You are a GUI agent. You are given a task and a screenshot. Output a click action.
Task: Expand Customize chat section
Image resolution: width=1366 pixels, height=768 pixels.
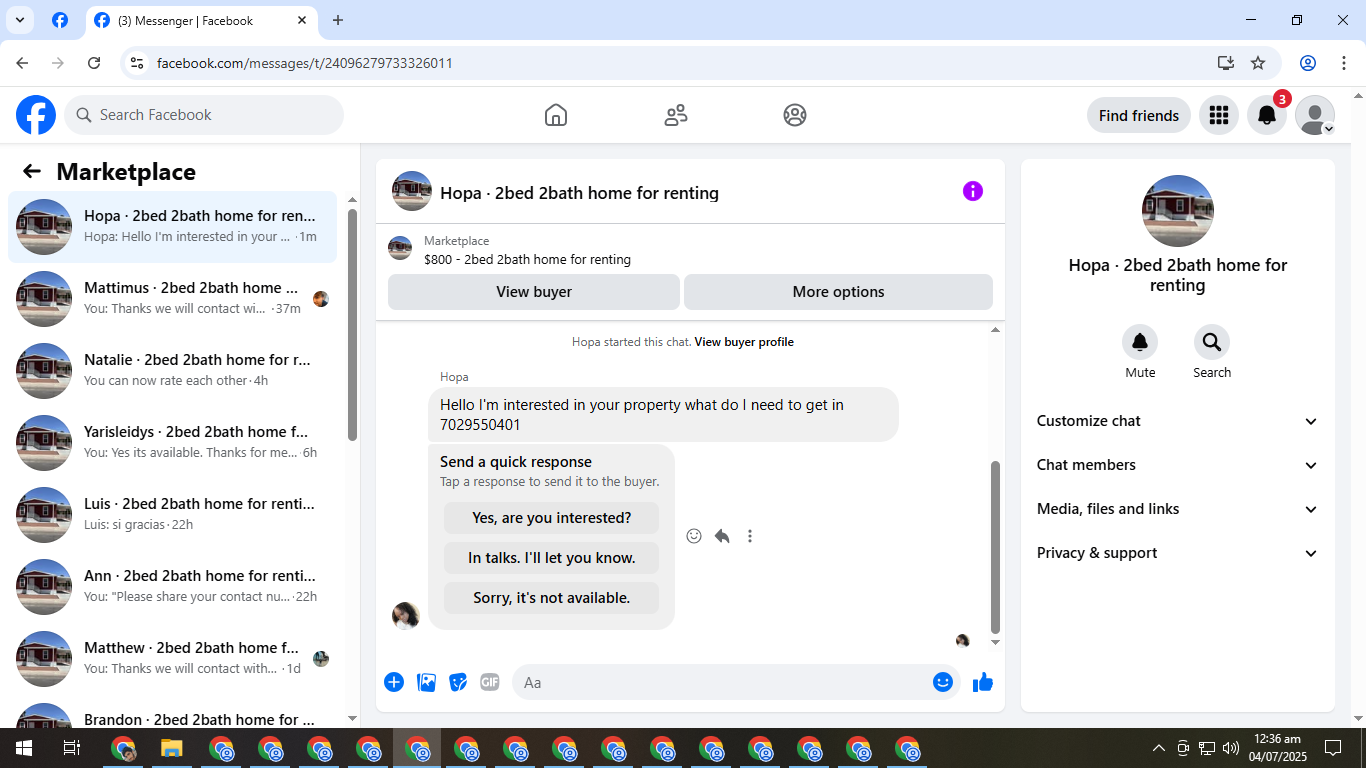(x=1178, y=421)
